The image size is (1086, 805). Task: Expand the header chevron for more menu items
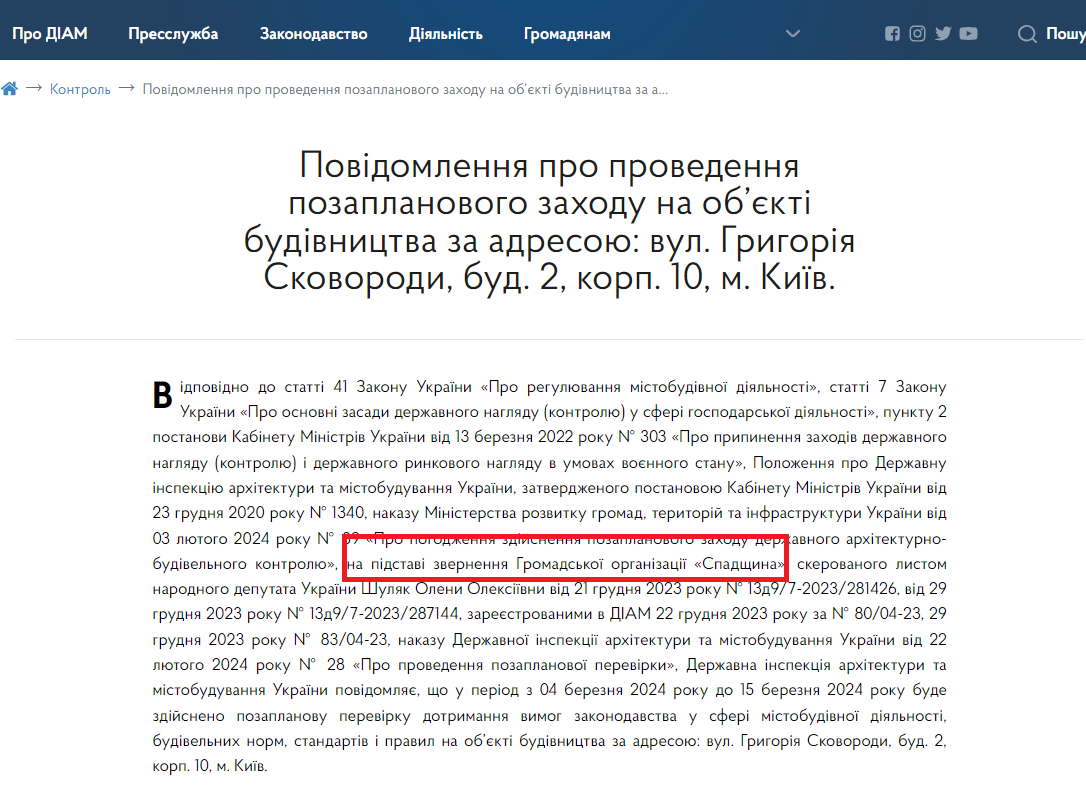tap(793, 34)
